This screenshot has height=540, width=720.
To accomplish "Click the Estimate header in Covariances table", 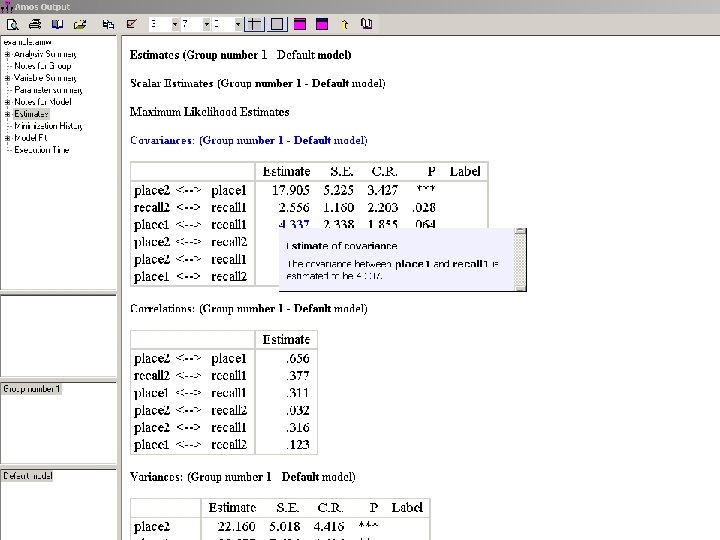I will (x=286, y=172).
